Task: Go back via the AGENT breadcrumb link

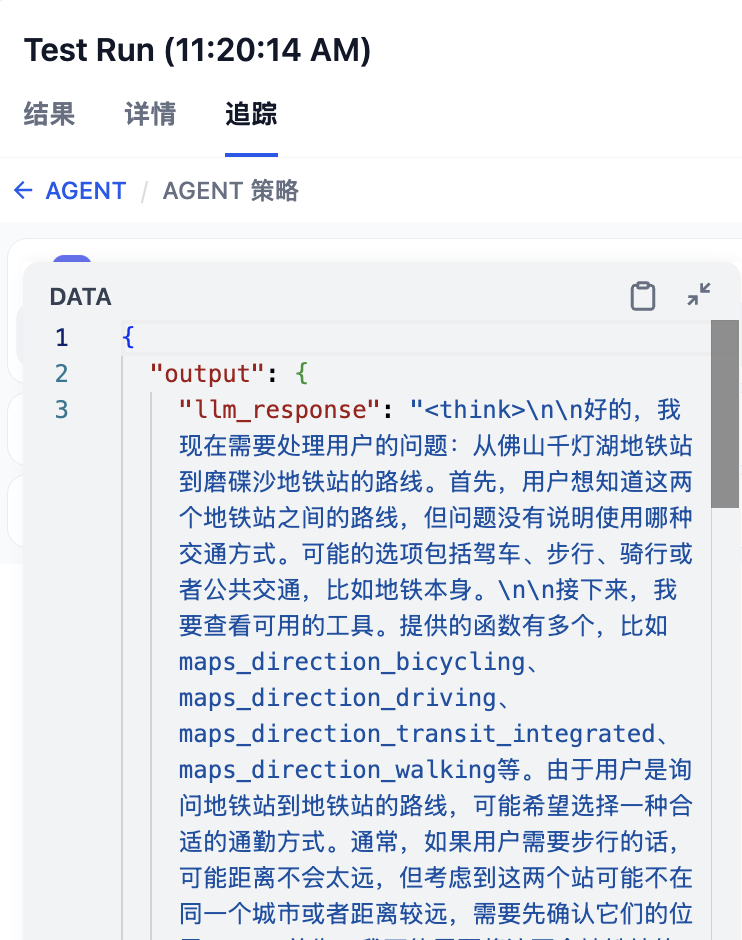Action: pos(86,190)
